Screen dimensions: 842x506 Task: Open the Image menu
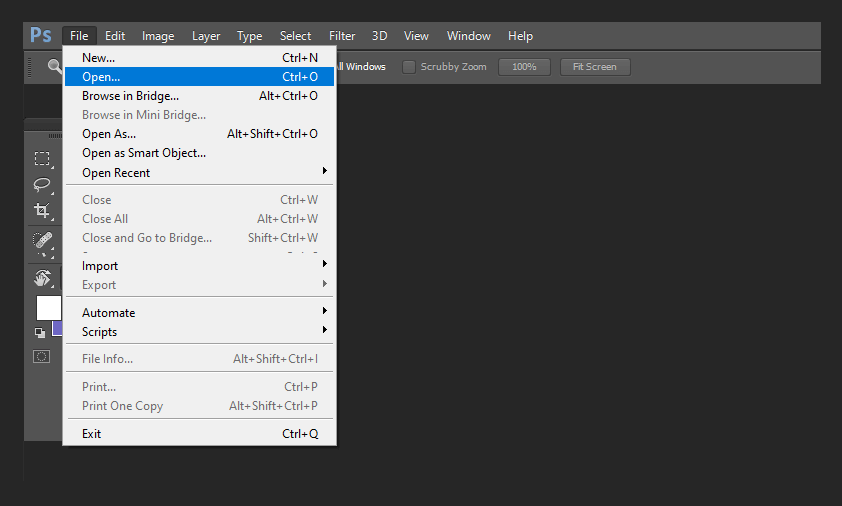pyautogui.click(x=158, y=36)
